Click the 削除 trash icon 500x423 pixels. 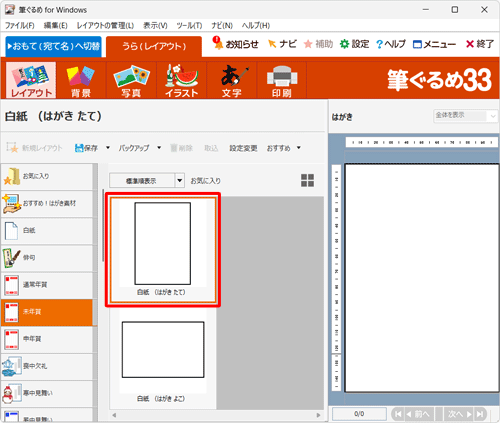[174, 148]
